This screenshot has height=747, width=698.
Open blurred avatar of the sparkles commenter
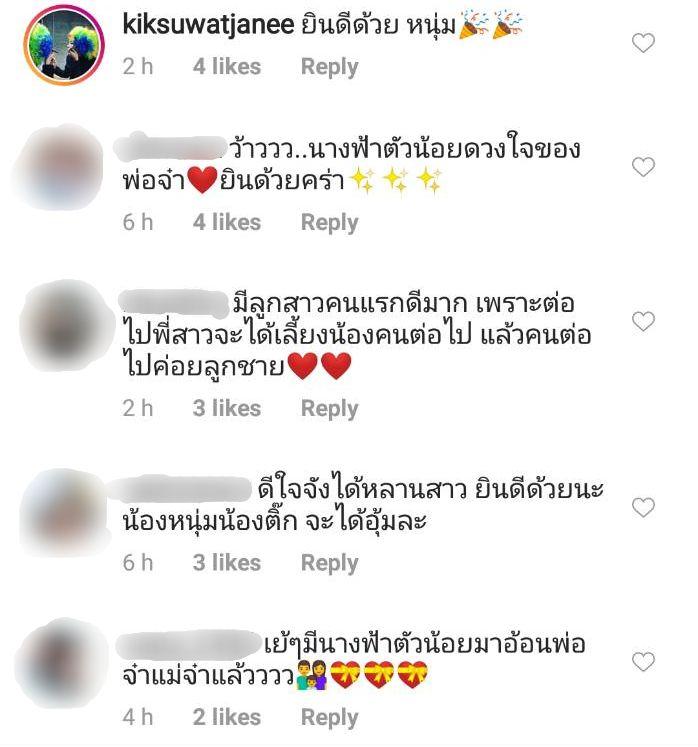61,167
